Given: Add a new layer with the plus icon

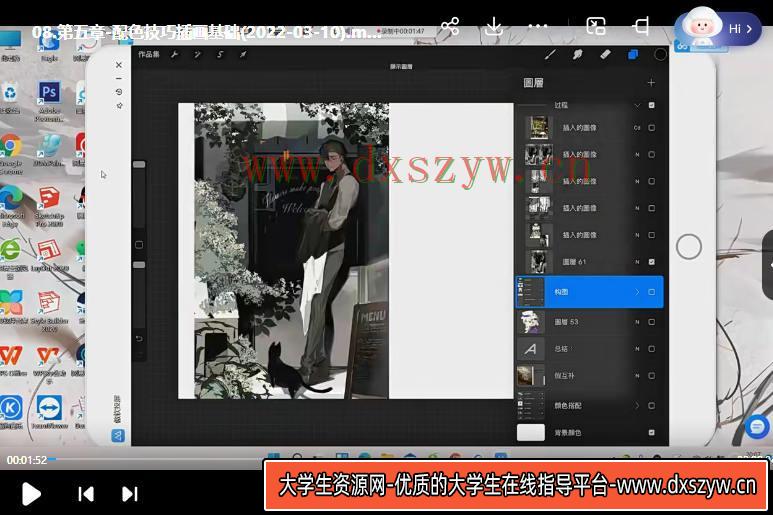Looking at the screenshot, I should click(651, 83).
